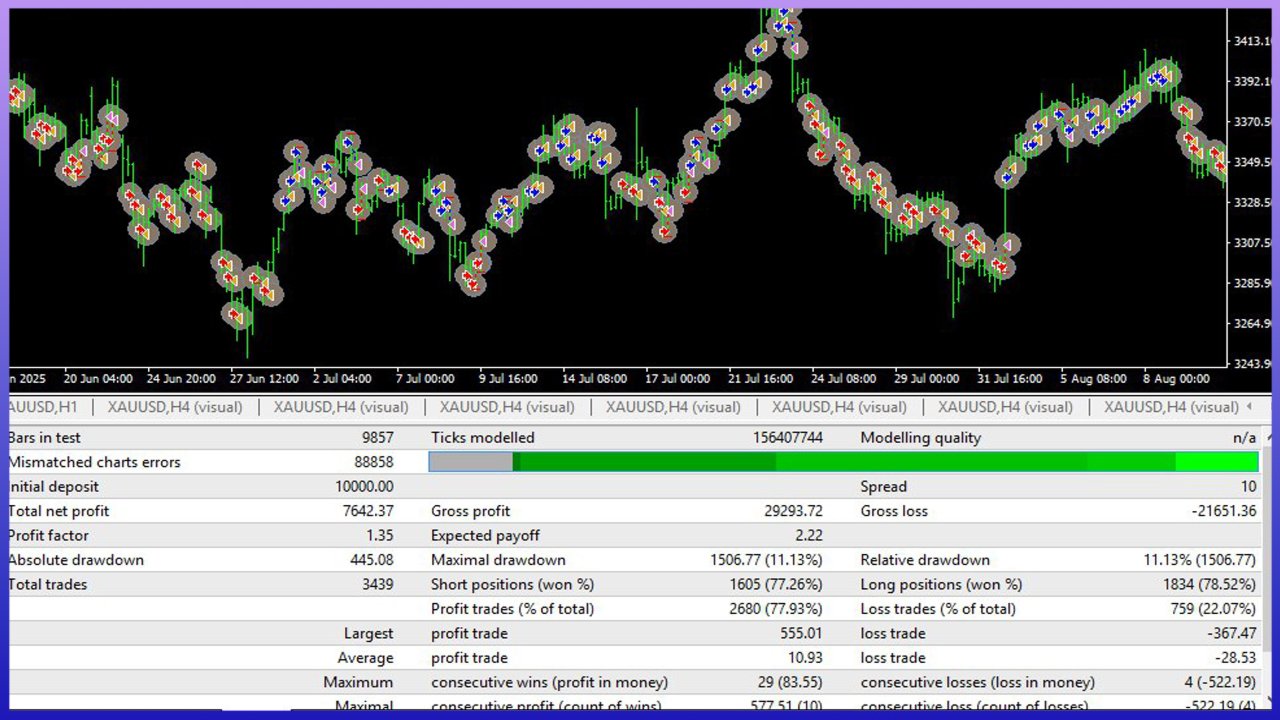Viewport: 1280px width, 720px height.
Task: Select the Profit factor value 1.35
Action: click(380, 536)
